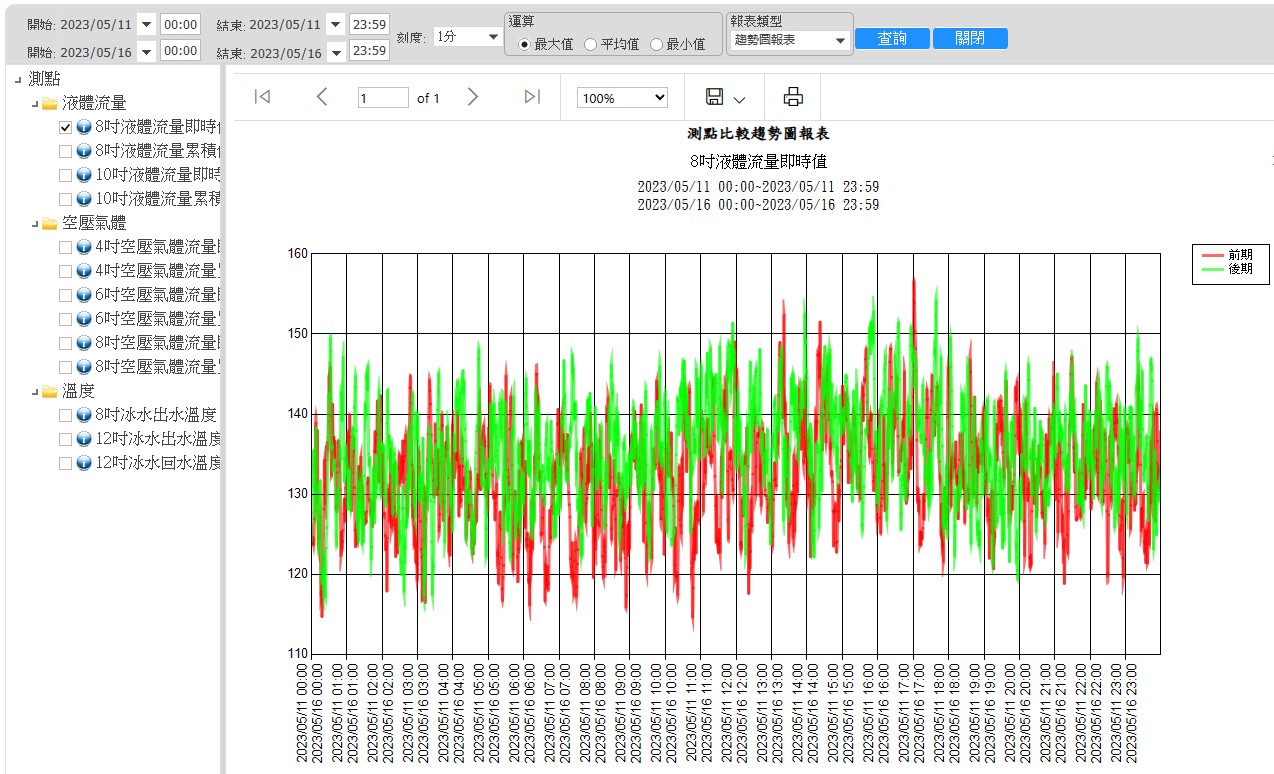Image resolution: width=1274 pixels, height=774 pixels.
Task: Click the 測點比較趨勢圖報表 report title
Action: [758, 134]
